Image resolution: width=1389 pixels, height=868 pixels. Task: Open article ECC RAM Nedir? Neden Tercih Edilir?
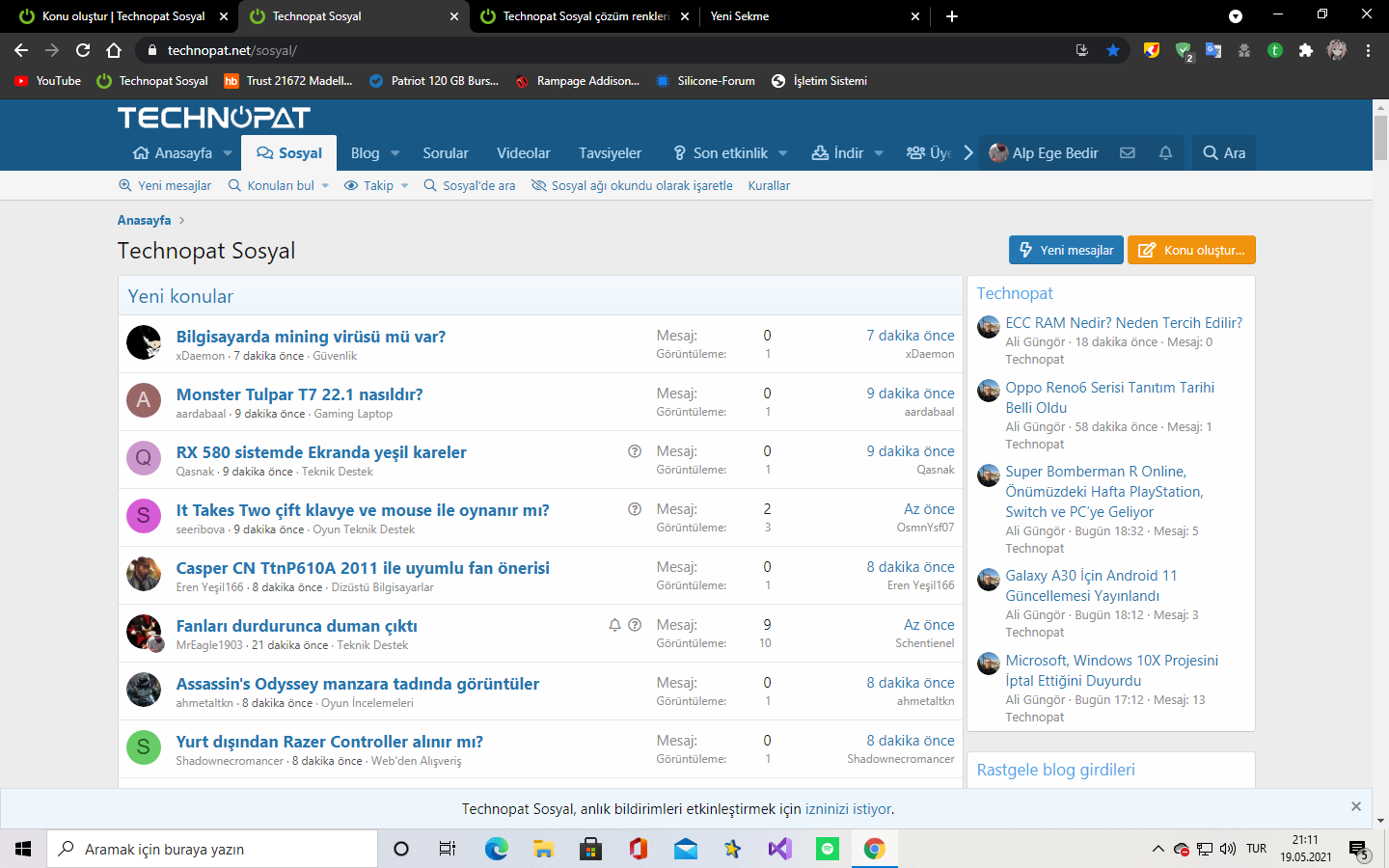coord(1124,323)
